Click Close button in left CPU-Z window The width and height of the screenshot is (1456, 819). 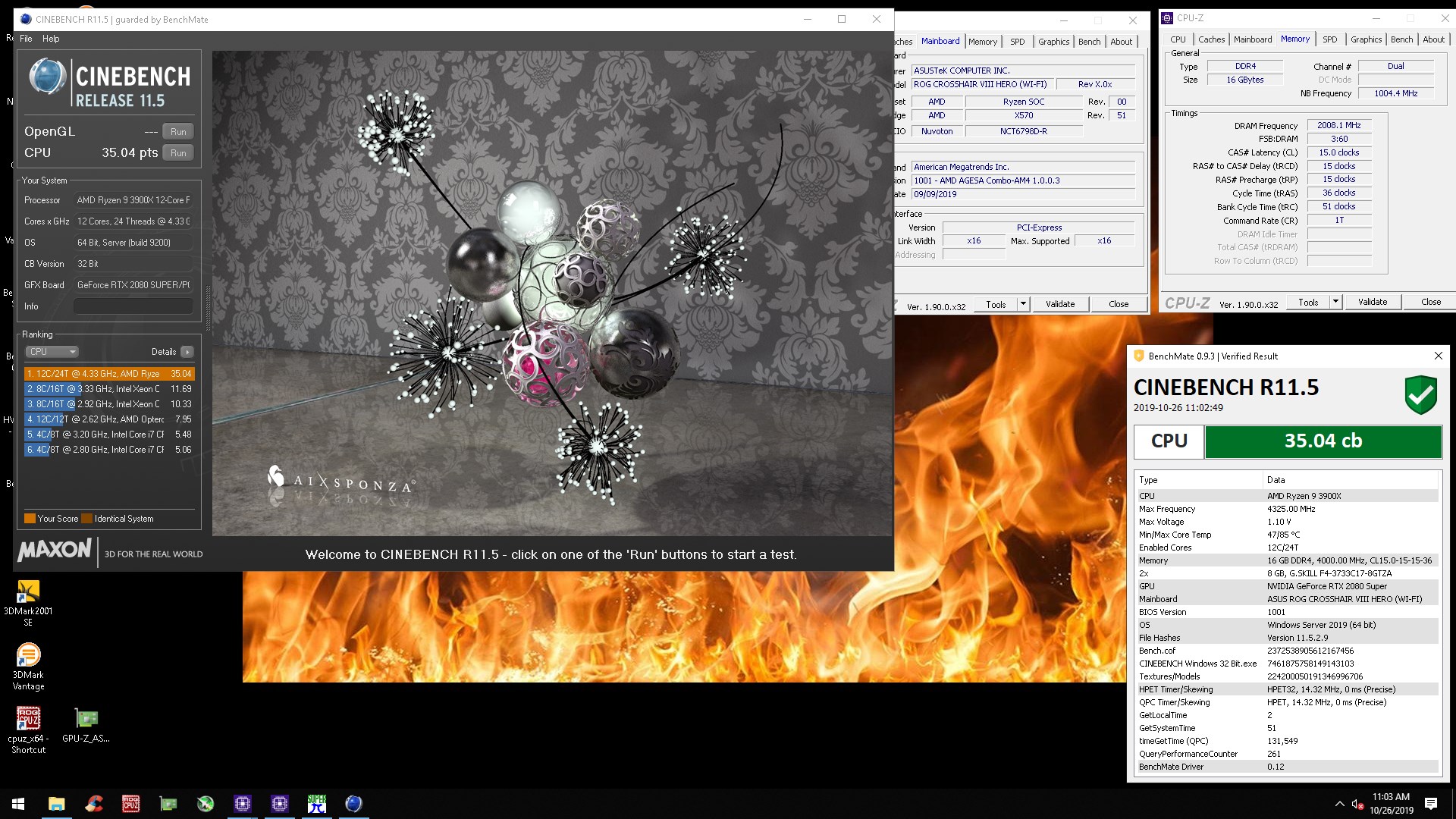pos(1119,304)
